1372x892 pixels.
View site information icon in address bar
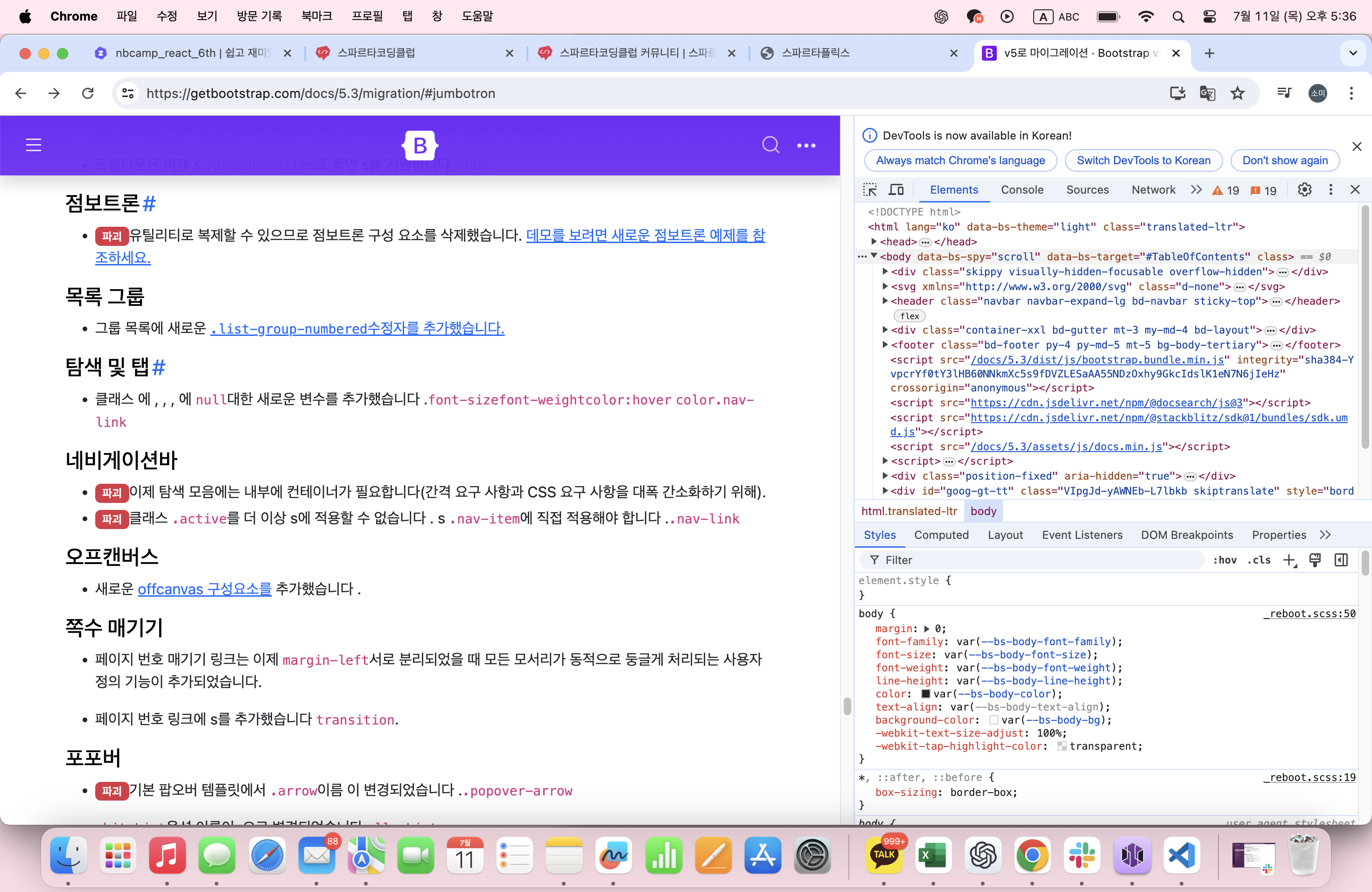[127, 93]
